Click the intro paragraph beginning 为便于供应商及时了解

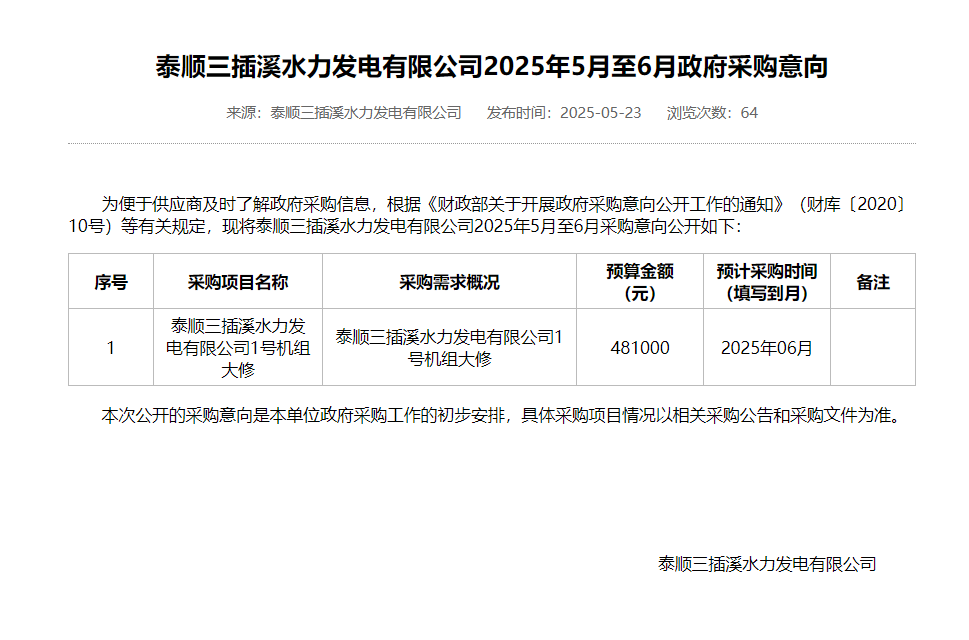click(x=489, y=215)
